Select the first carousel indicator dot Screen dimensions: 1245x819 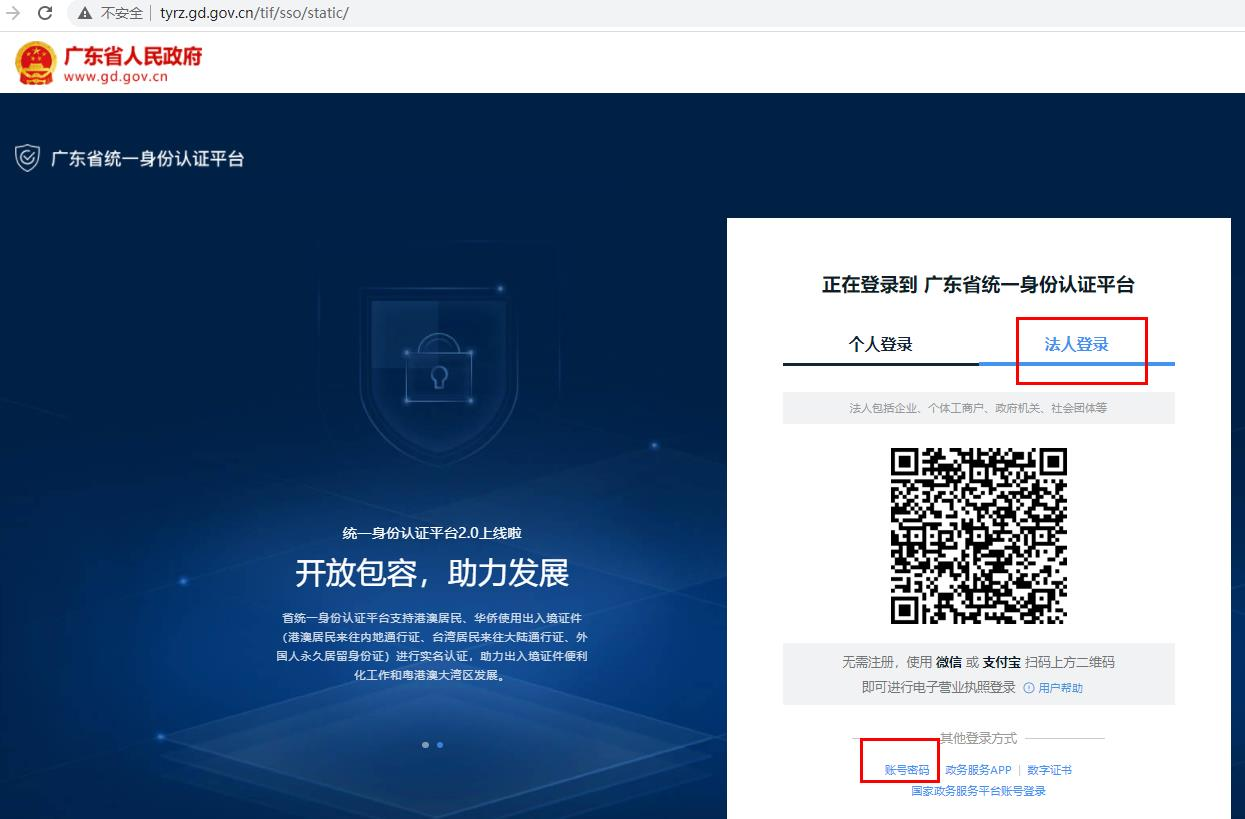point(426,745)
